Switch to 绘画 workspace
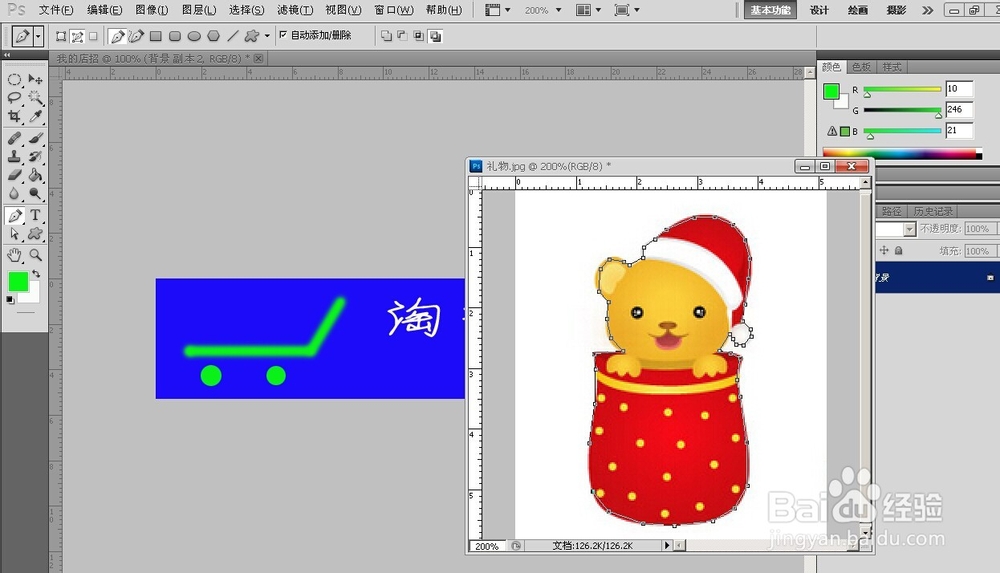Screen dimensions: 1000x573 pyautogui.click(x=858, y=10)
